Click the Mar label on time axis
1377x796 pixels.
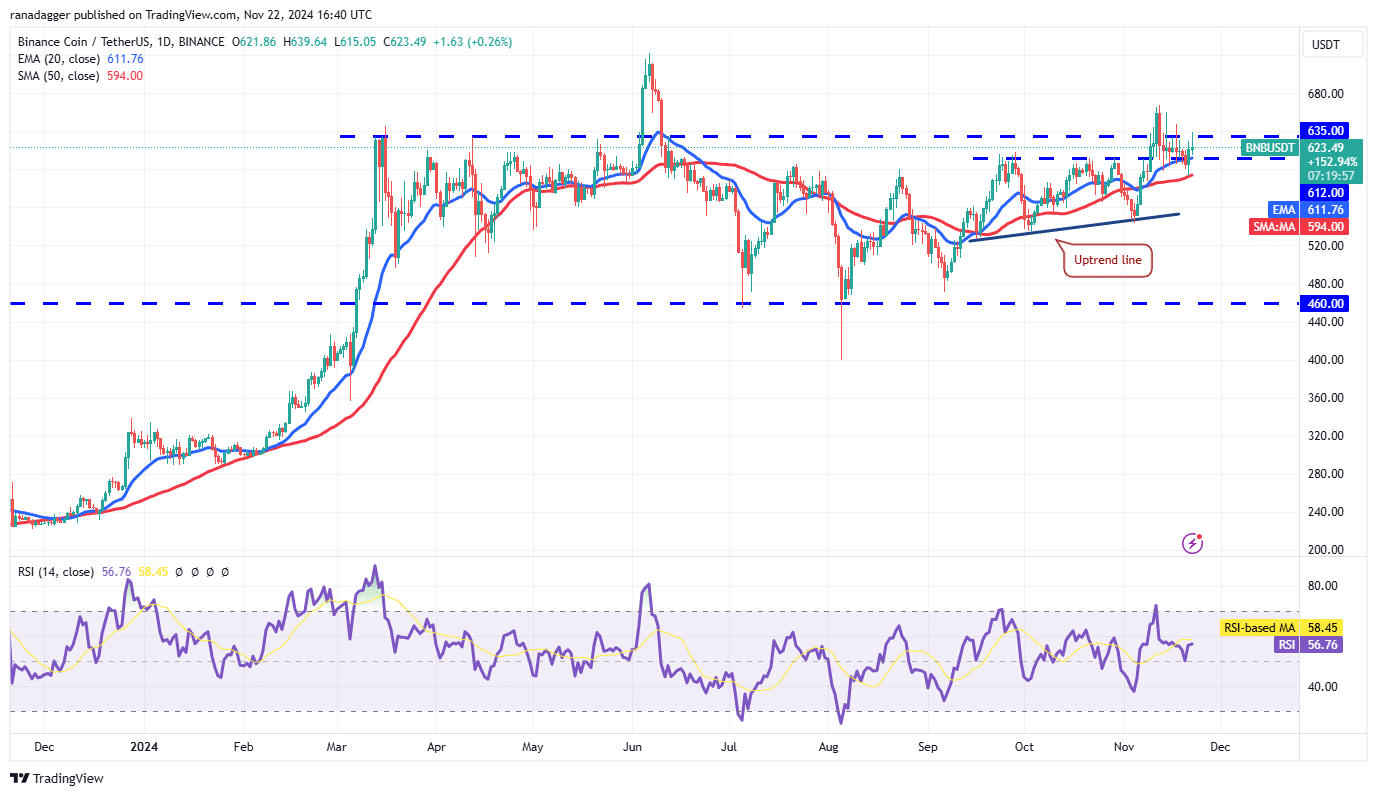pos(338,747)
